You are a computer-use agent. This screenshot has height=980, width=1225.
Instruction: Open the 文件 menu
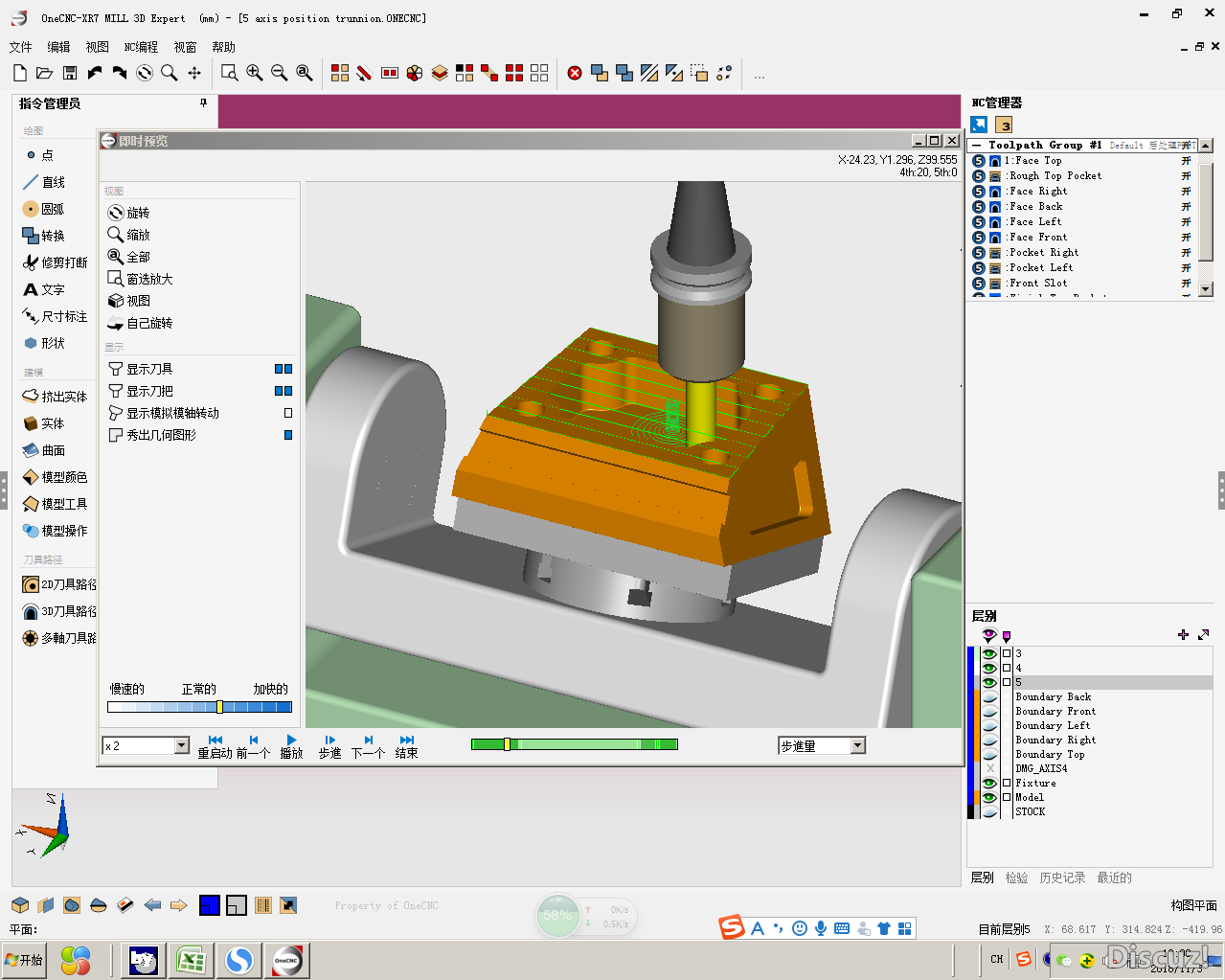coord(20,47)
